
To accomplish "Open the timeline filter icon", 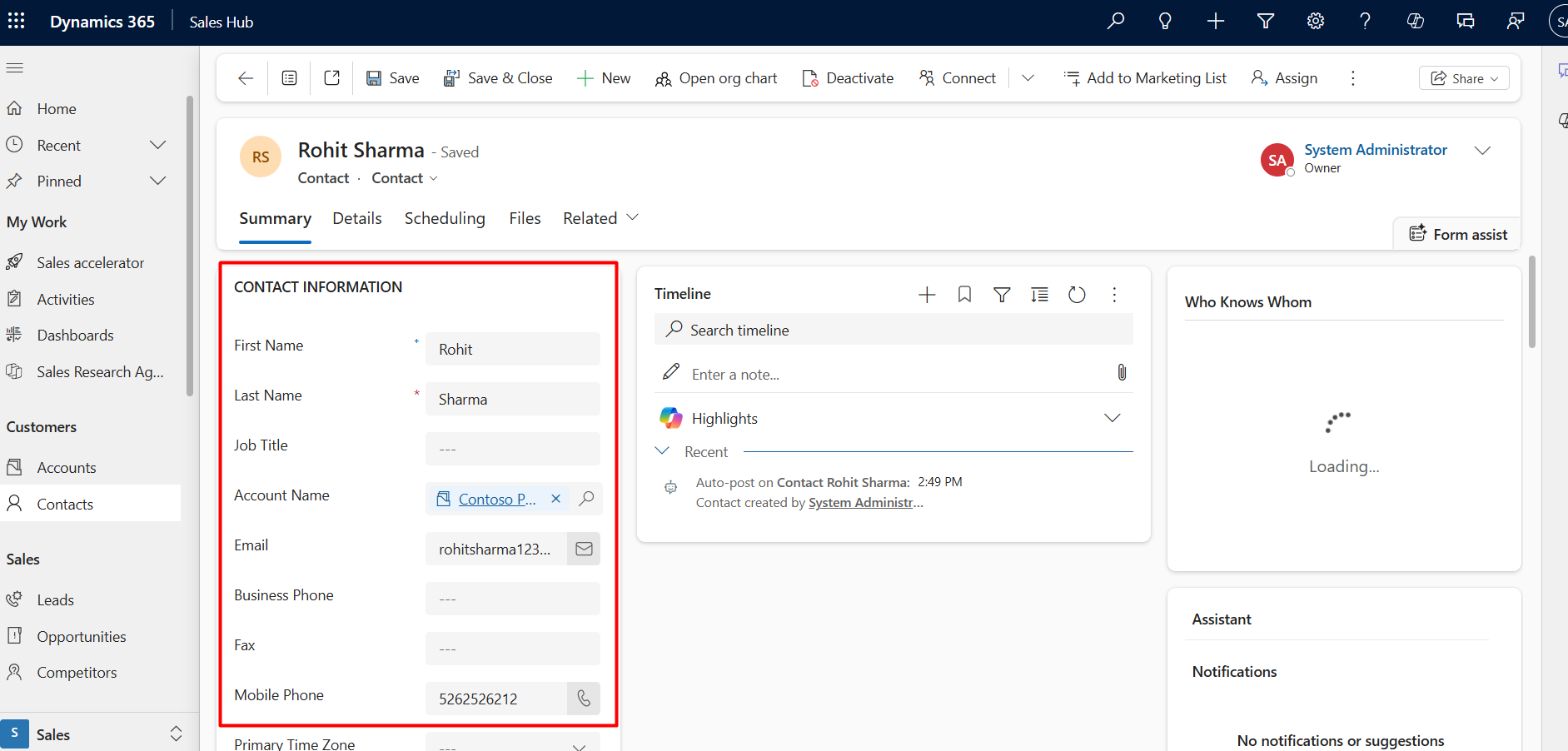I will click(x=1002, y=295).
